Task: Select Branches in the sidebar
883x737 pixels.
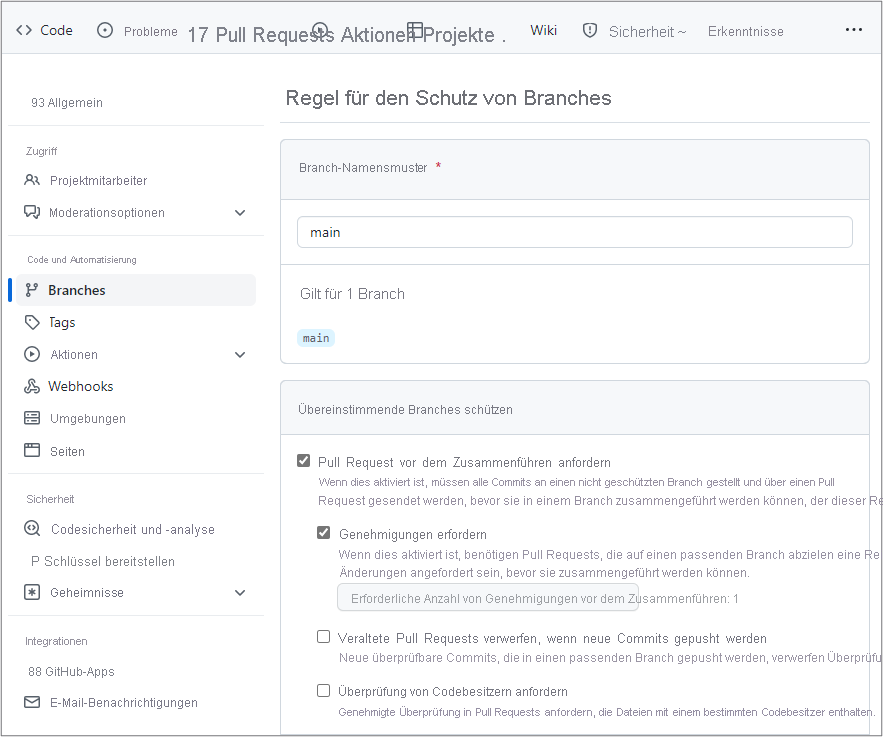Action: pyautogui.click(x=136, y=290)
